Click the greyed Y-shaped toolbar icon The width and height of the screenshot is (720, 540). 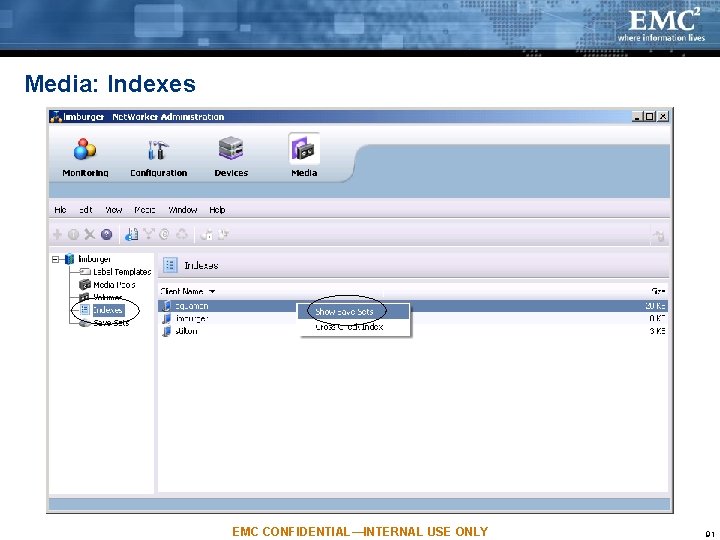[149, 235]
